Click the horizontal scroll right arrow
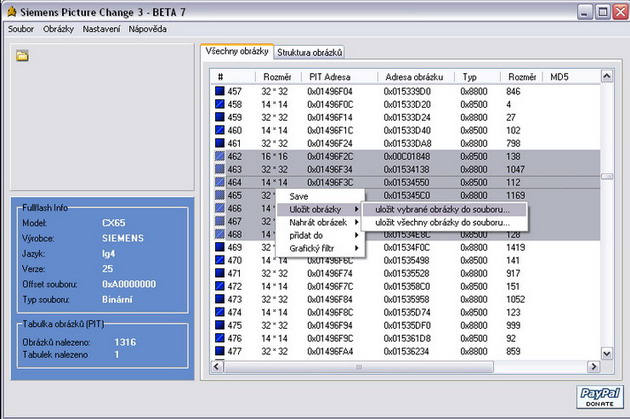Screen dimensions: 630x419 click(593, 366)
